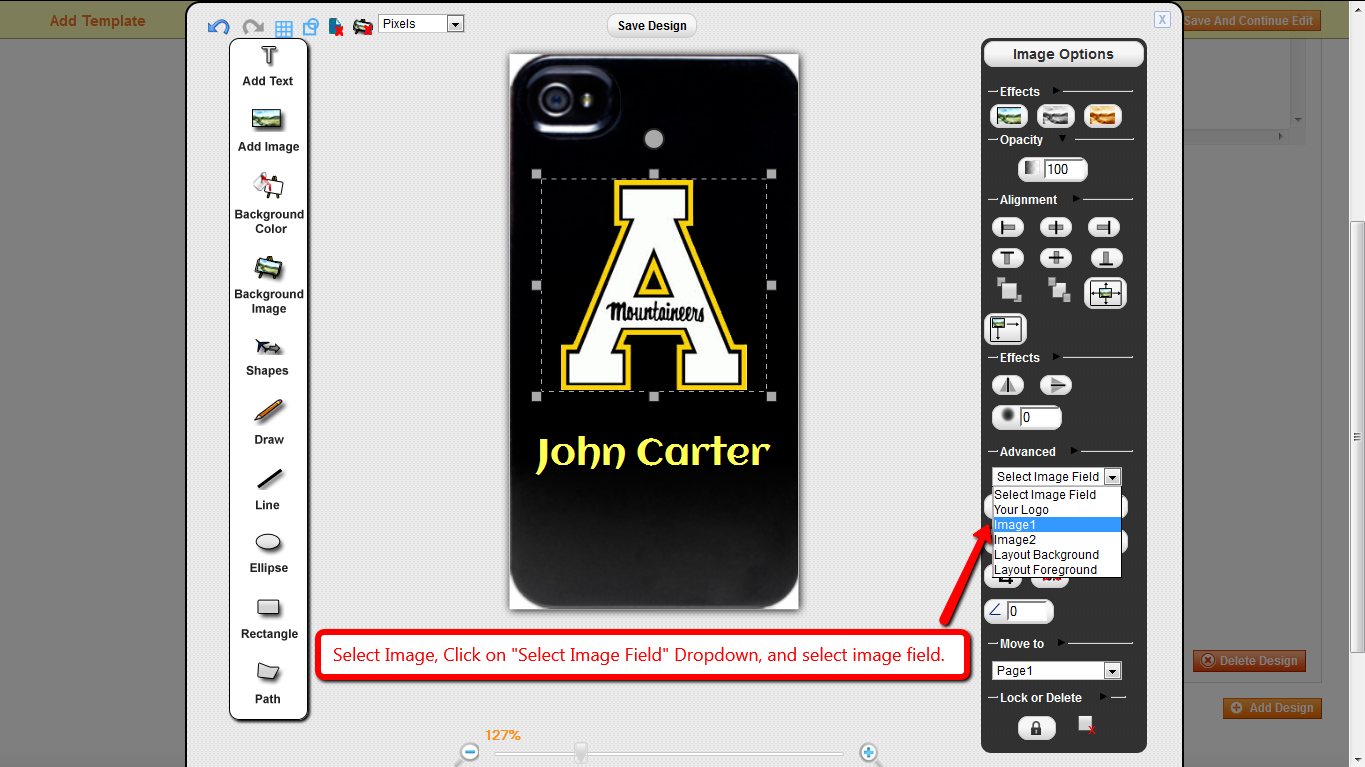Send the image to back
1365x767 pixels.
tap(1058, 290)
